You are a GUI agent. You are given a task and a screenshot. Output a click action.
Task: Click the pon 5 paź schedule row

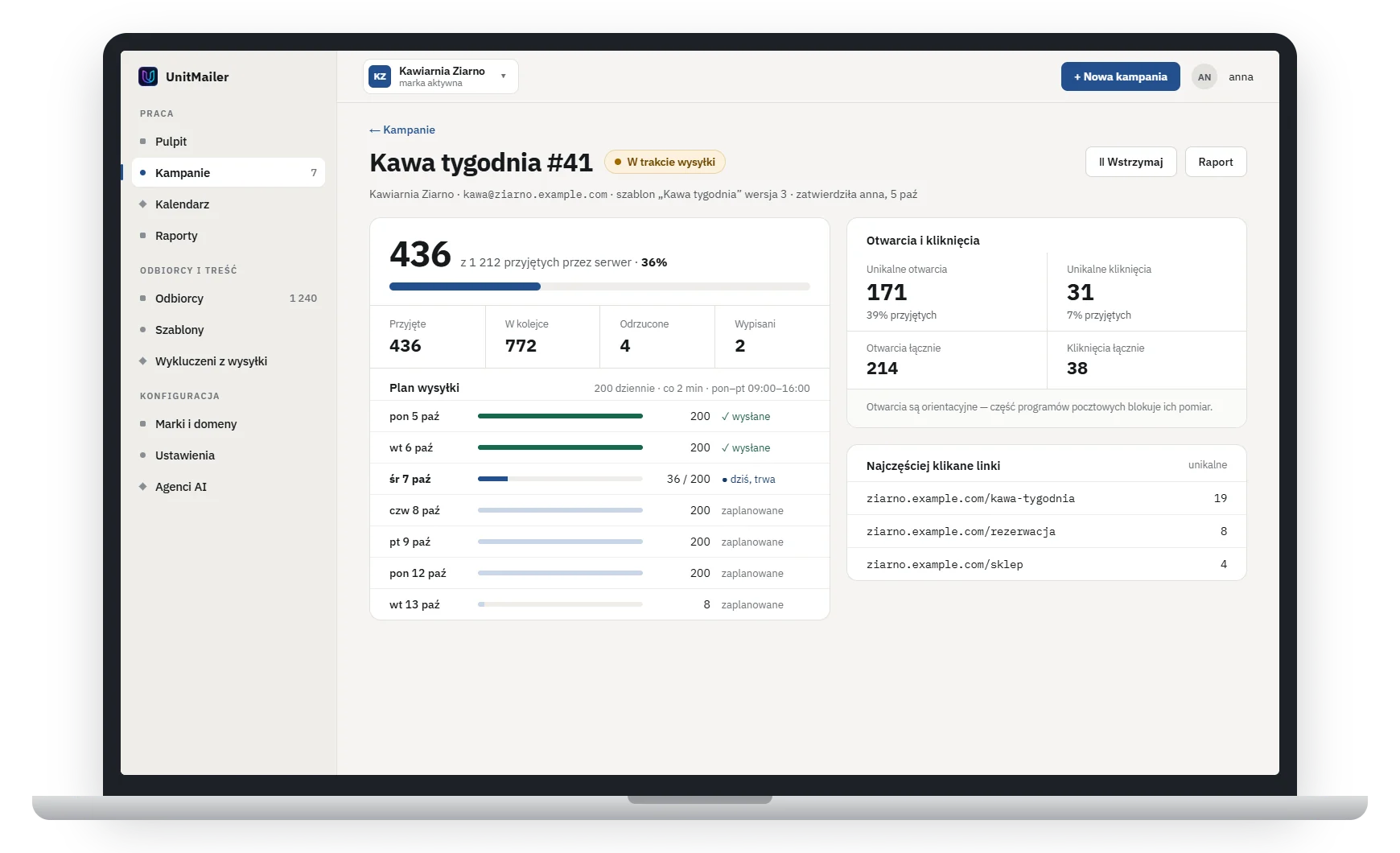(x=599, y=416)
